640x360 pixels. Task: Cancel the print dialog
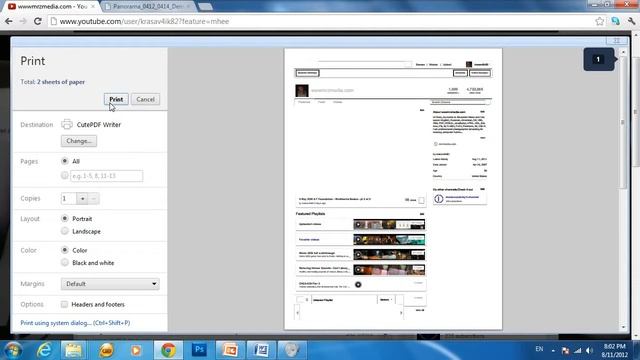[x=145, y=99]
